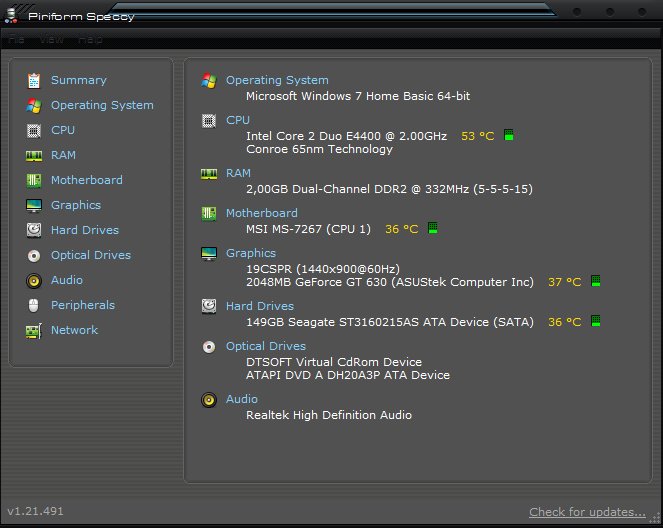Click the Summary clipboard icon in sidebar
The image size is (663, 528).
pos(34,80)
